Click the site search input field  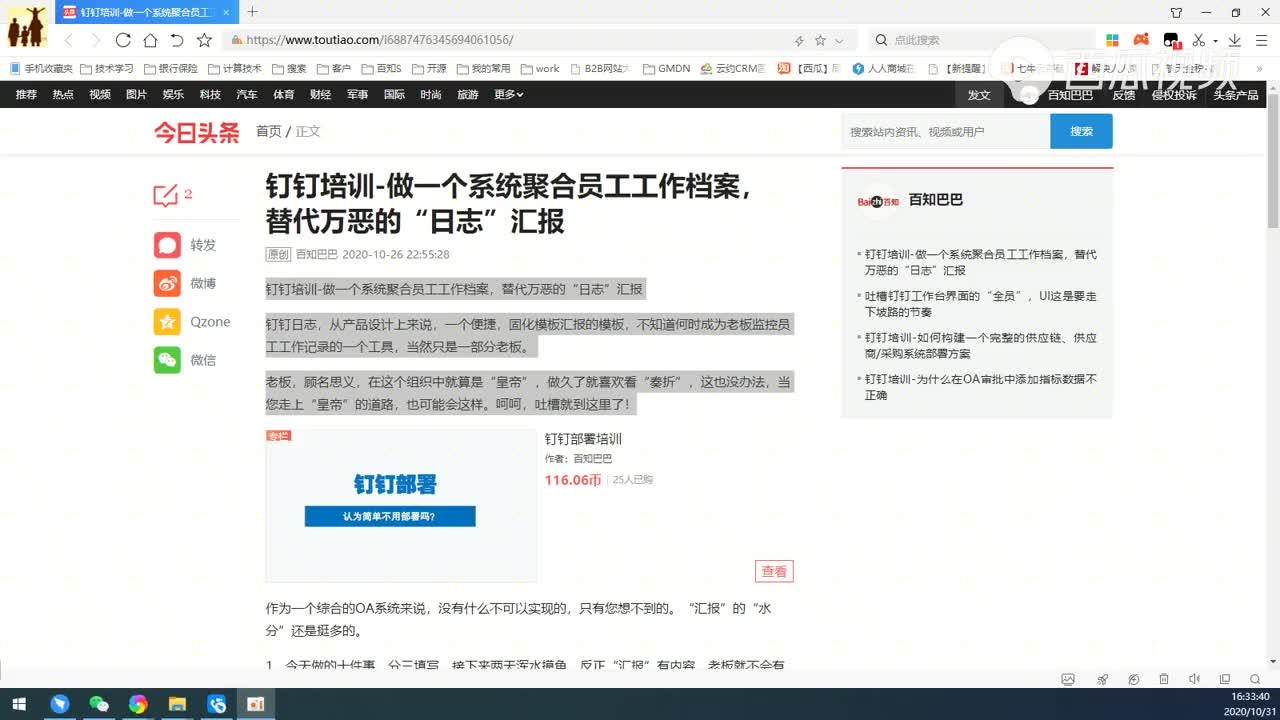coord(946,131)
